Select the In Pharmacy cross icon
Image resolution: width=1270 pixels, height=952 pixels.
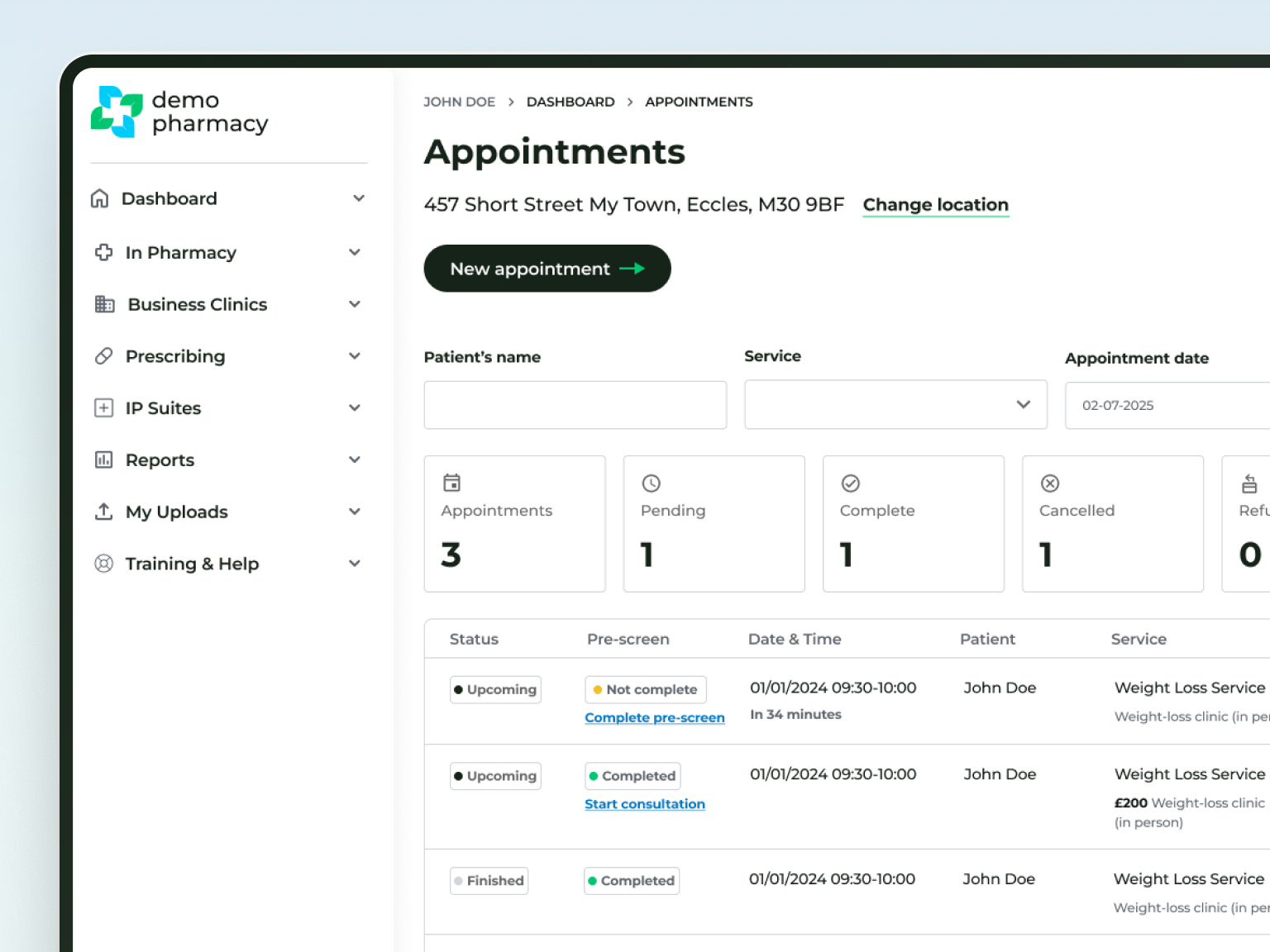pos(103,253)
